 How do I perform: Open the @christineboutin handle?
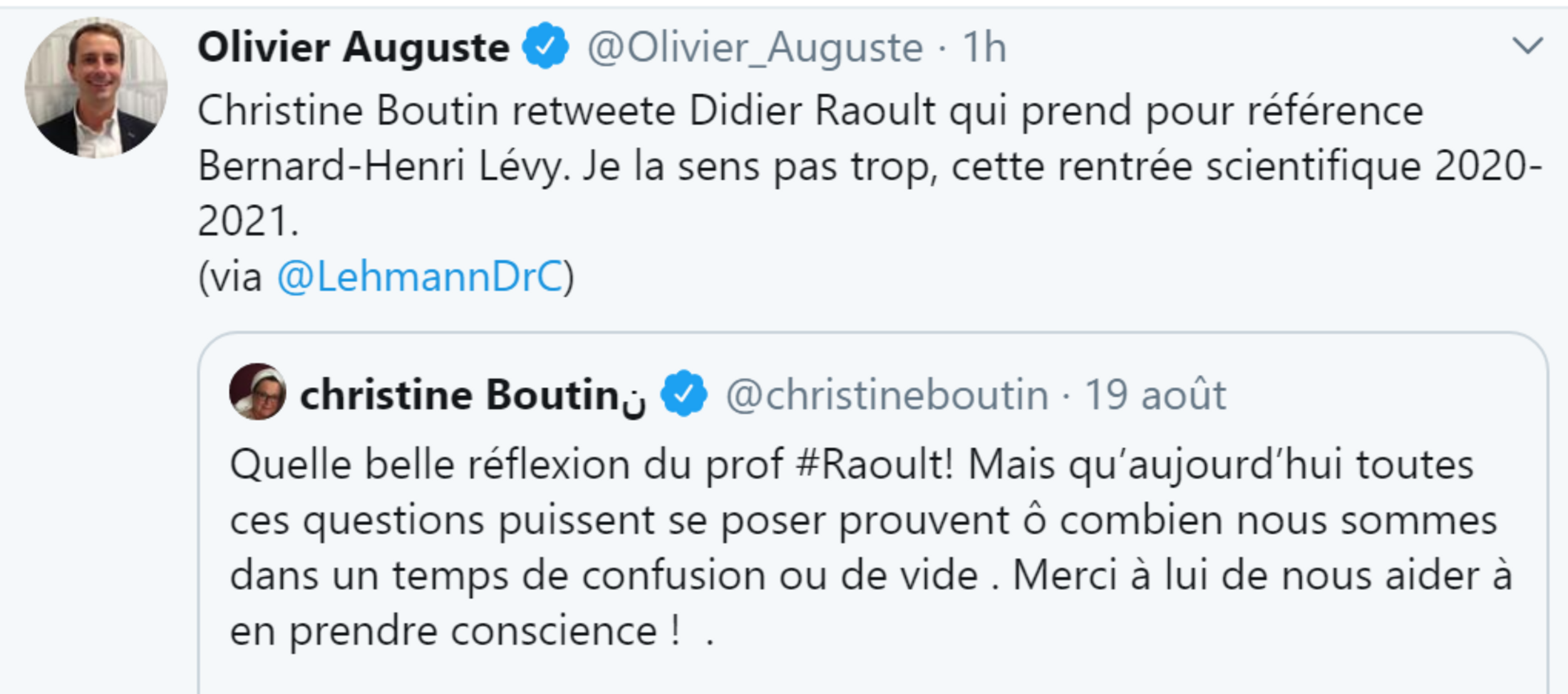click(887, 395)
